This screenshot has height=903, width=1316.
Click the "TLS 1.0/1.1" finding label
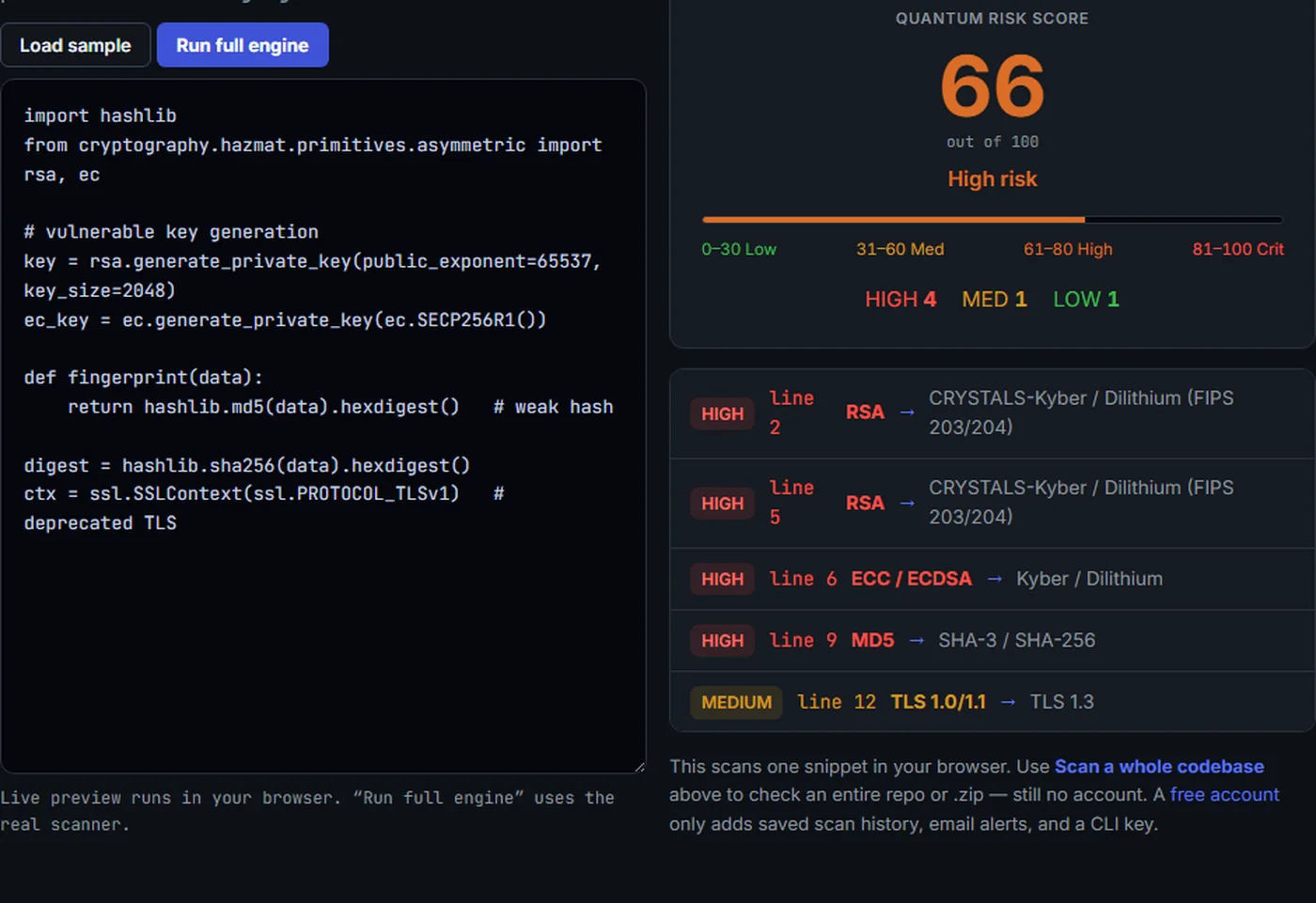[x=938, y=702]
